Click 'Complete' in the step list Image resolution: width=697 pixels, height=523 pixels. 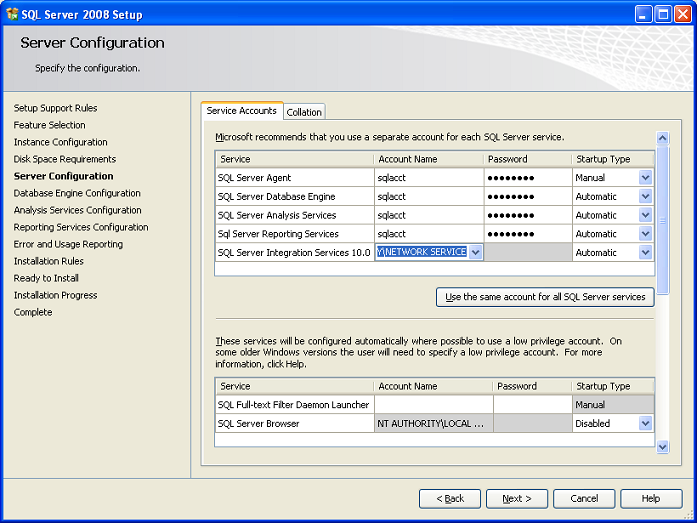[33, 312]
